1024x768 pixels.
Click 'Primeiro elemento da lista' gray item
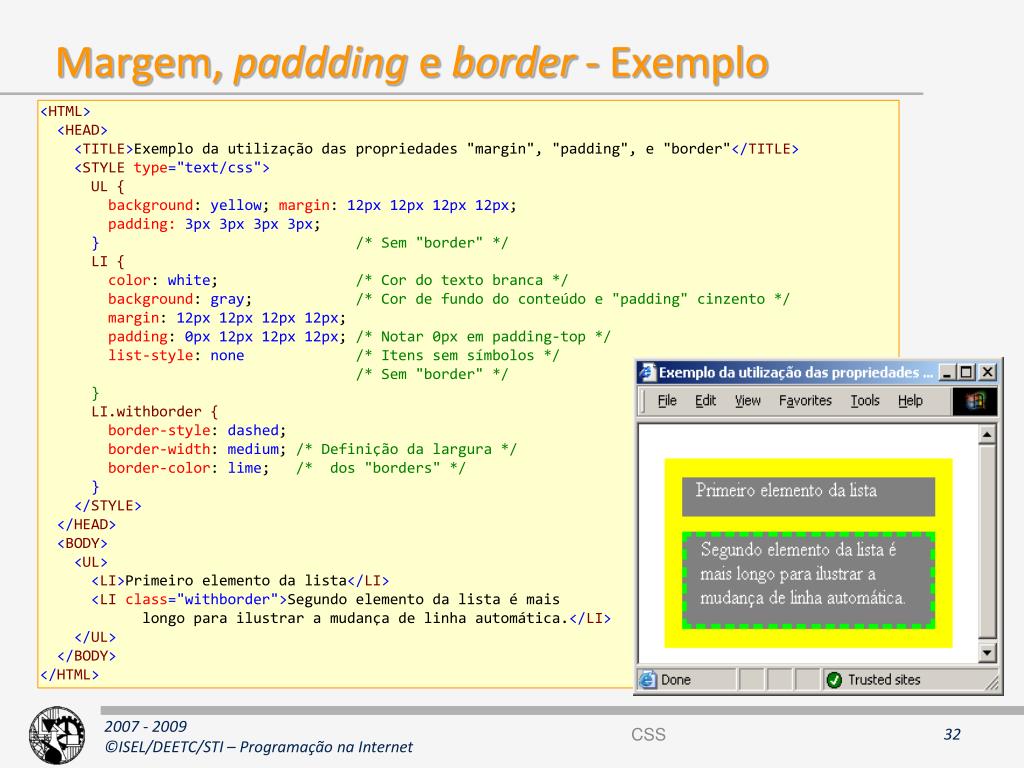click(x=808, y=496)
